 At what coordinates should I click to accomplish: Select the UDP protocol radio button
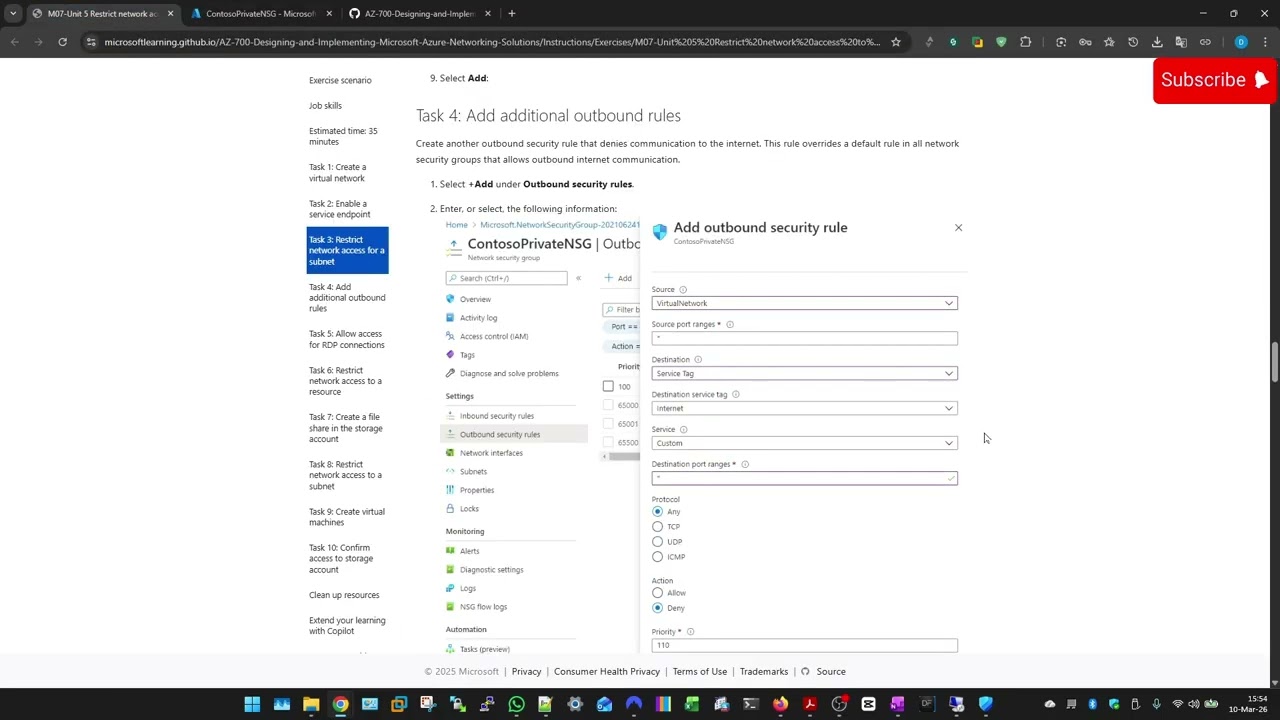click(x=657, y=542)
